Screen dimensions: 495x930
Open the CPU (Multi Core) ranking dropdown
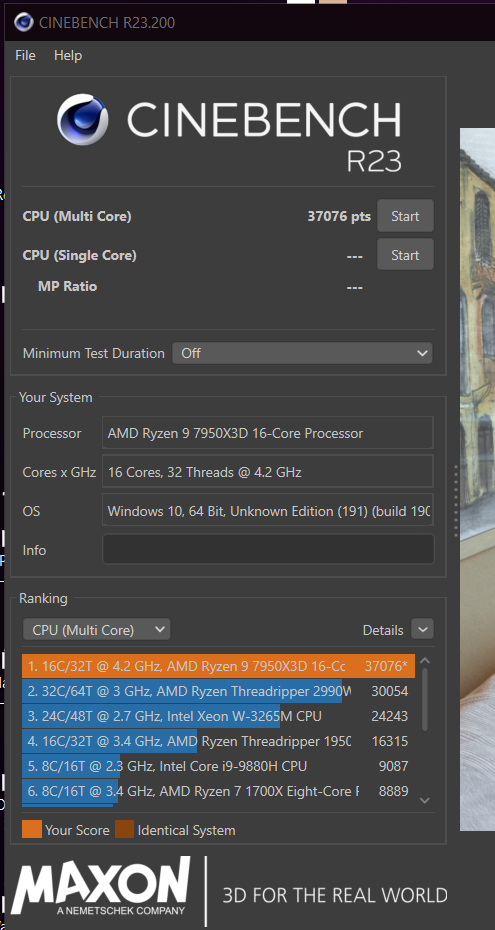(97, 629)
